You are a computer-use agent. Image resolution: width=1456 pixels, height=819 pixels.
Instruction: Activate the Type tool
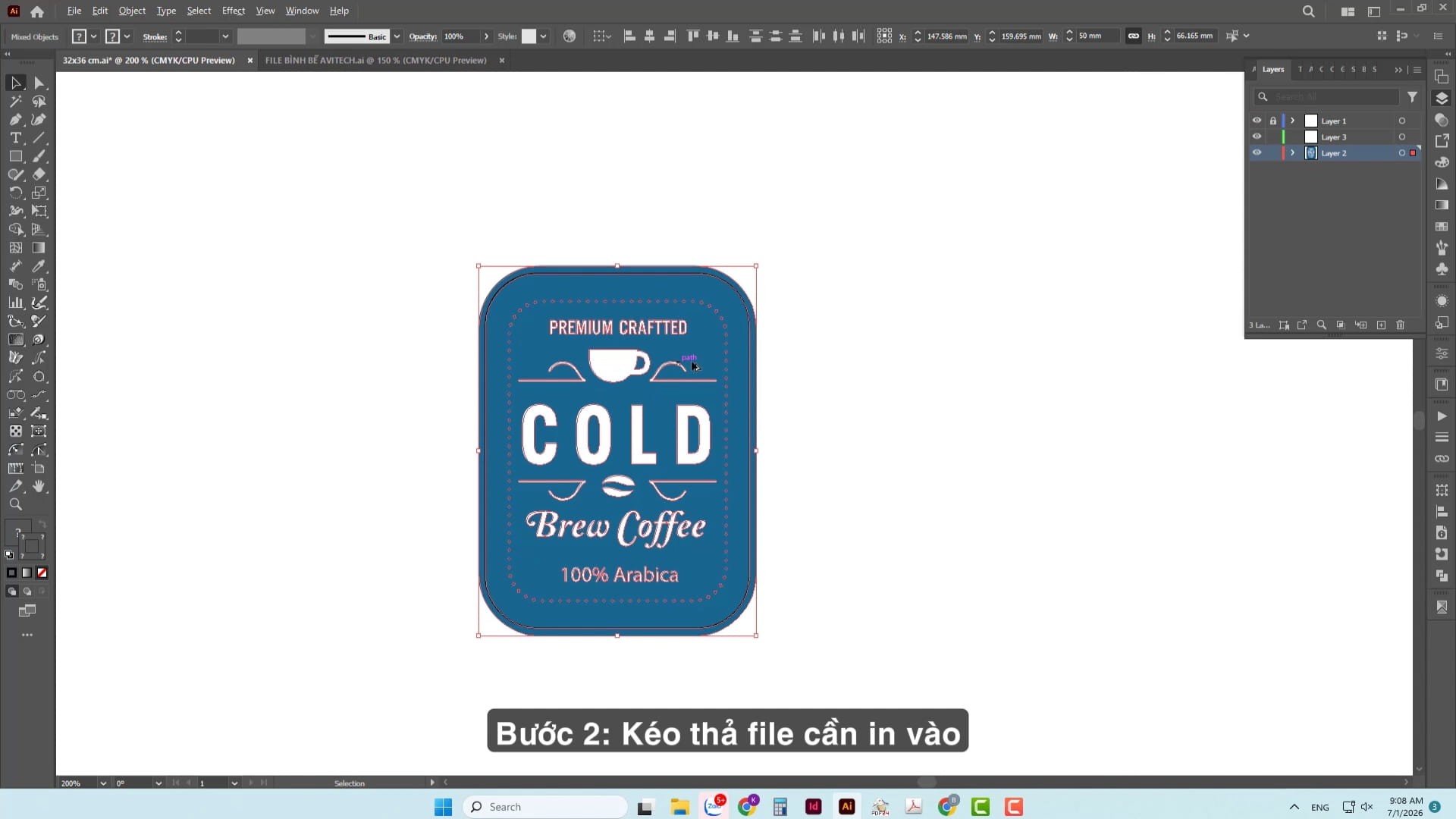[x=15, y=138]
